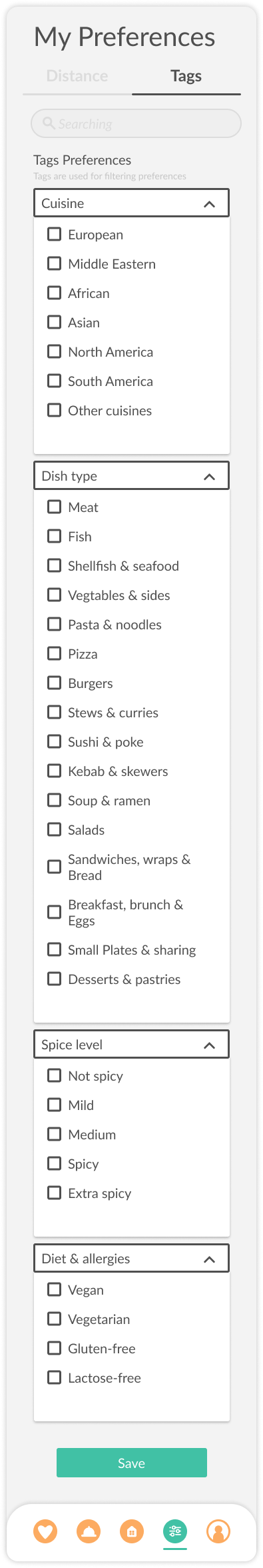This screenshot has height=1568, width=263.
Task: Tap the food dish cloche icon
Action: click(x=89, y=1531)
